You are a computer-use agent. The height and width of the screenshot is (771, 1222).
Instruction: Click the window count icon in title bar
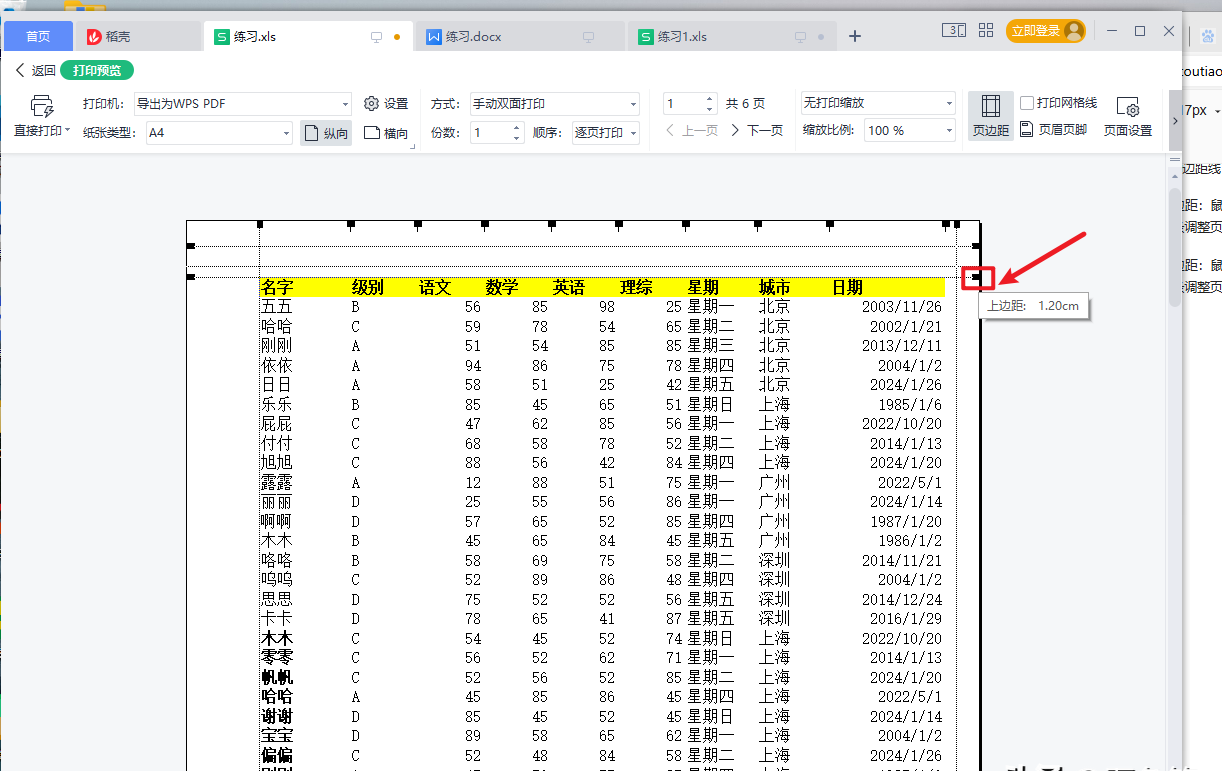953,31
